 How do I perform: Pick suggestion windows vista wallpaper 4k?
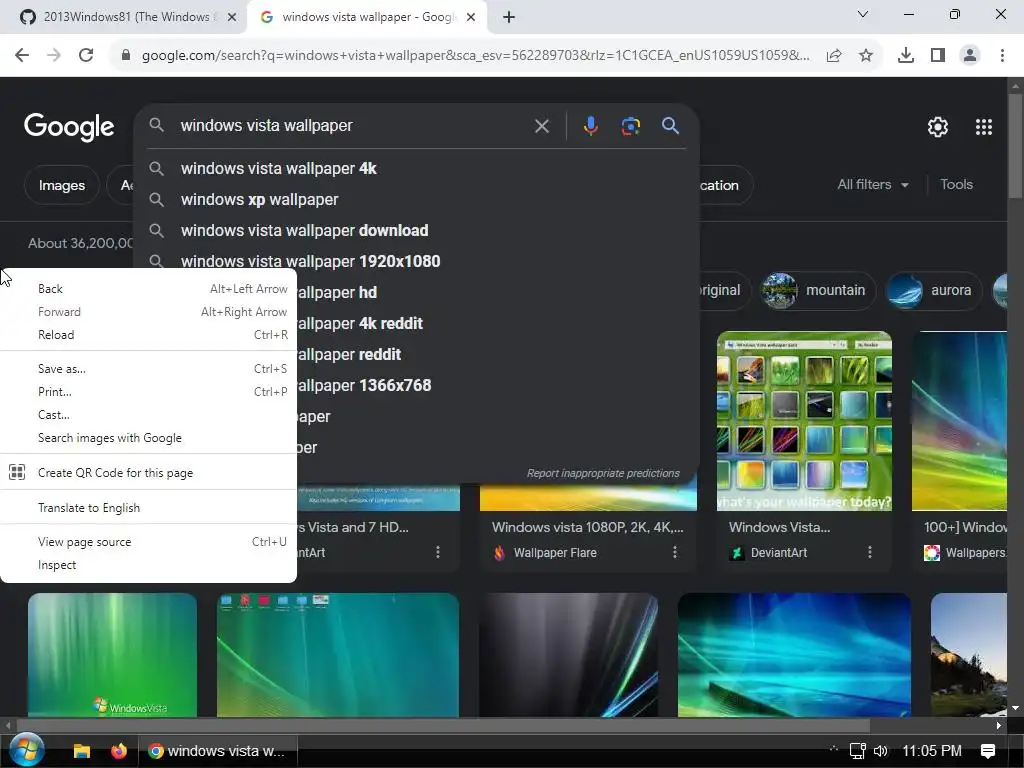(417, 168)
